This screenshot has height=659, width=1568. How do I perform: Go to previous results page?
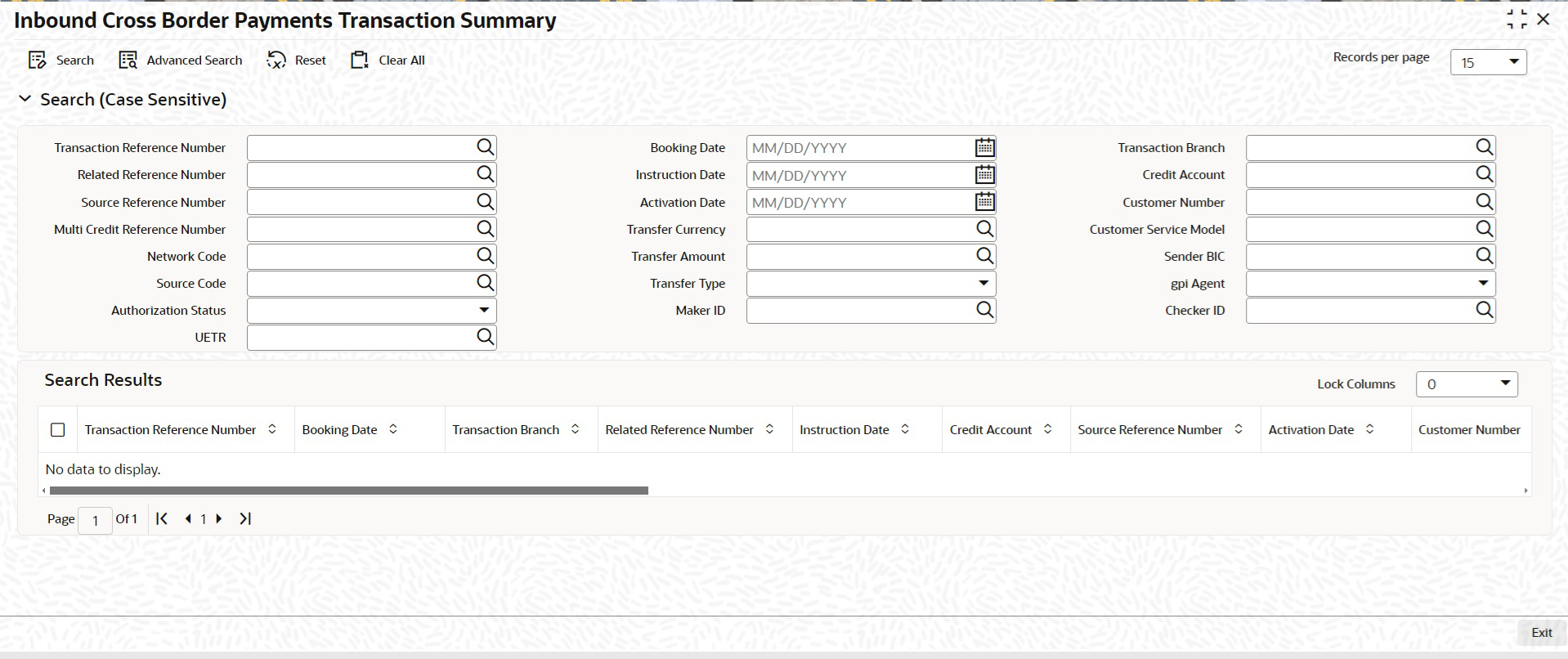pyautogui.click(x=188, y=518)
